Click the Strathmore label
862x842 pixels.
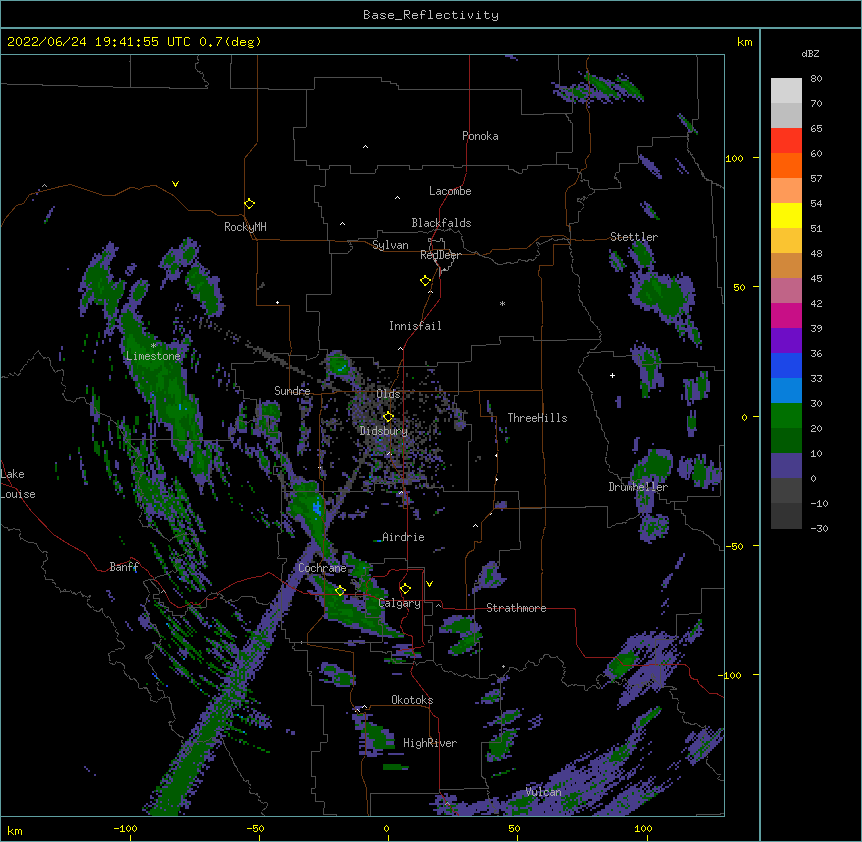point(516,608)
